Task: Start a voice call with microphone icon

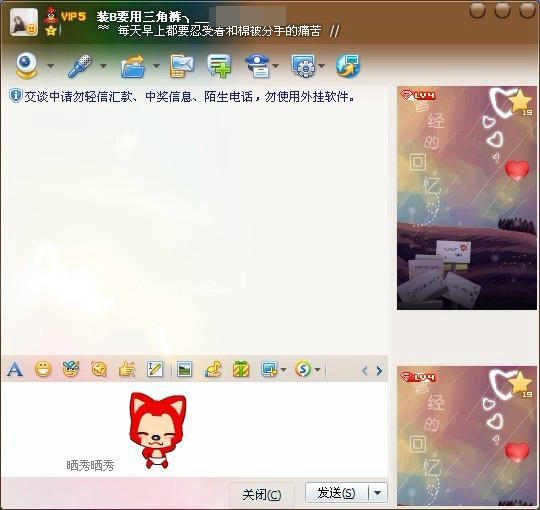Action: click(80, 65)
